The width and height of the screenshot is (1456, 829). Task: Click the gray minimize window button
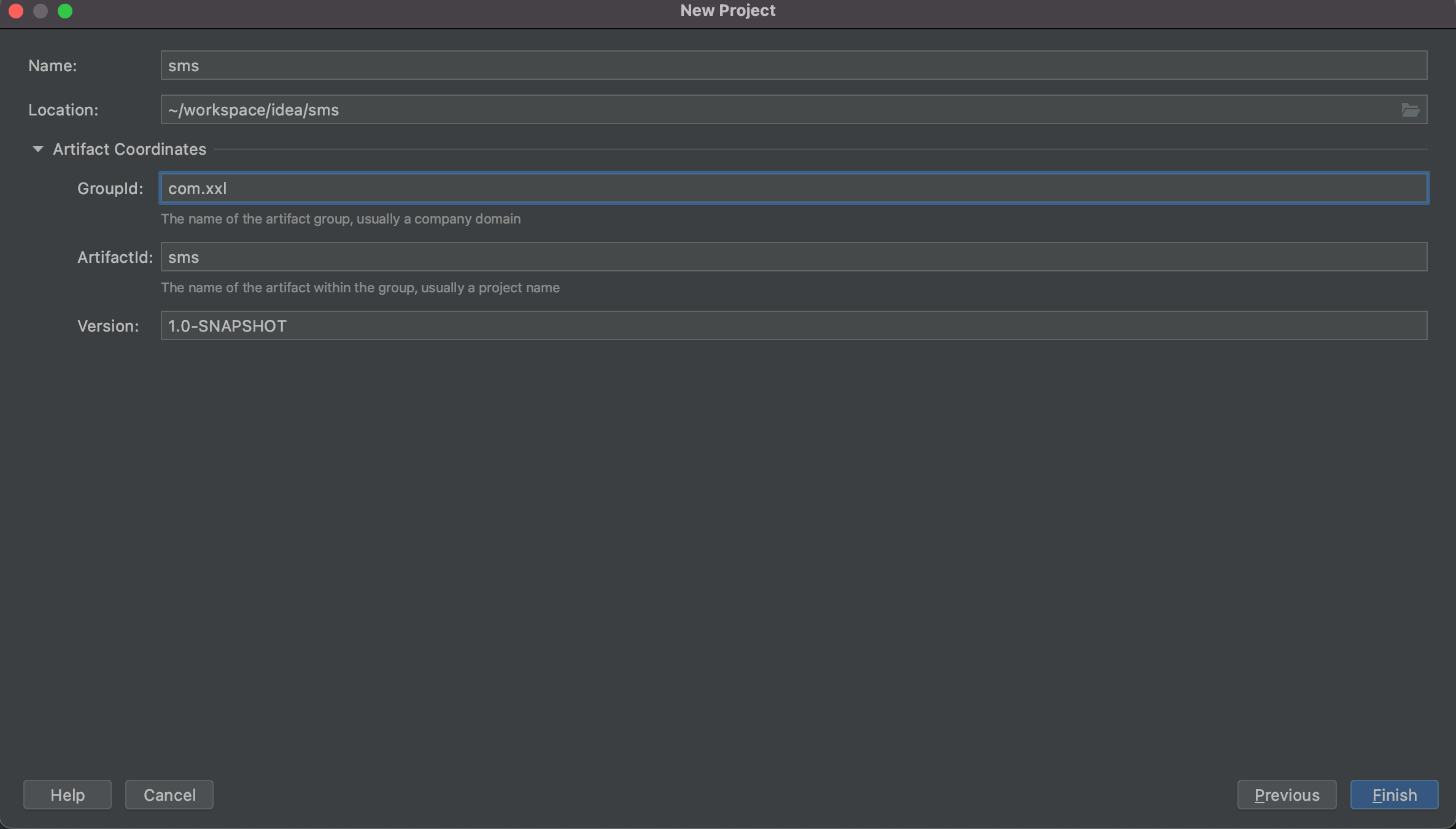tap(41, 11)
